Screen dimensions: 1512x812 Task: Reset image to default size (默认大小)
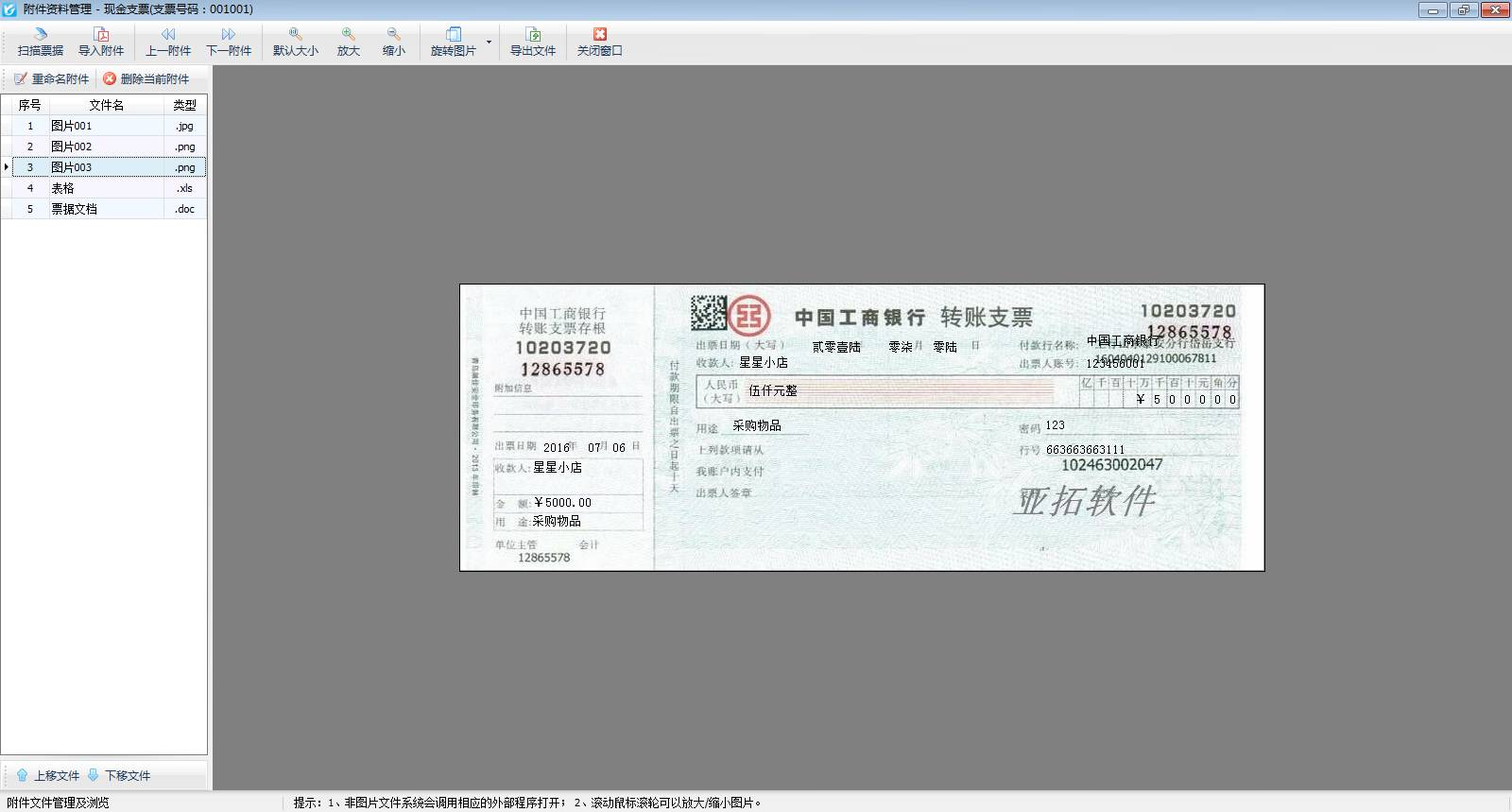(296, 42)
